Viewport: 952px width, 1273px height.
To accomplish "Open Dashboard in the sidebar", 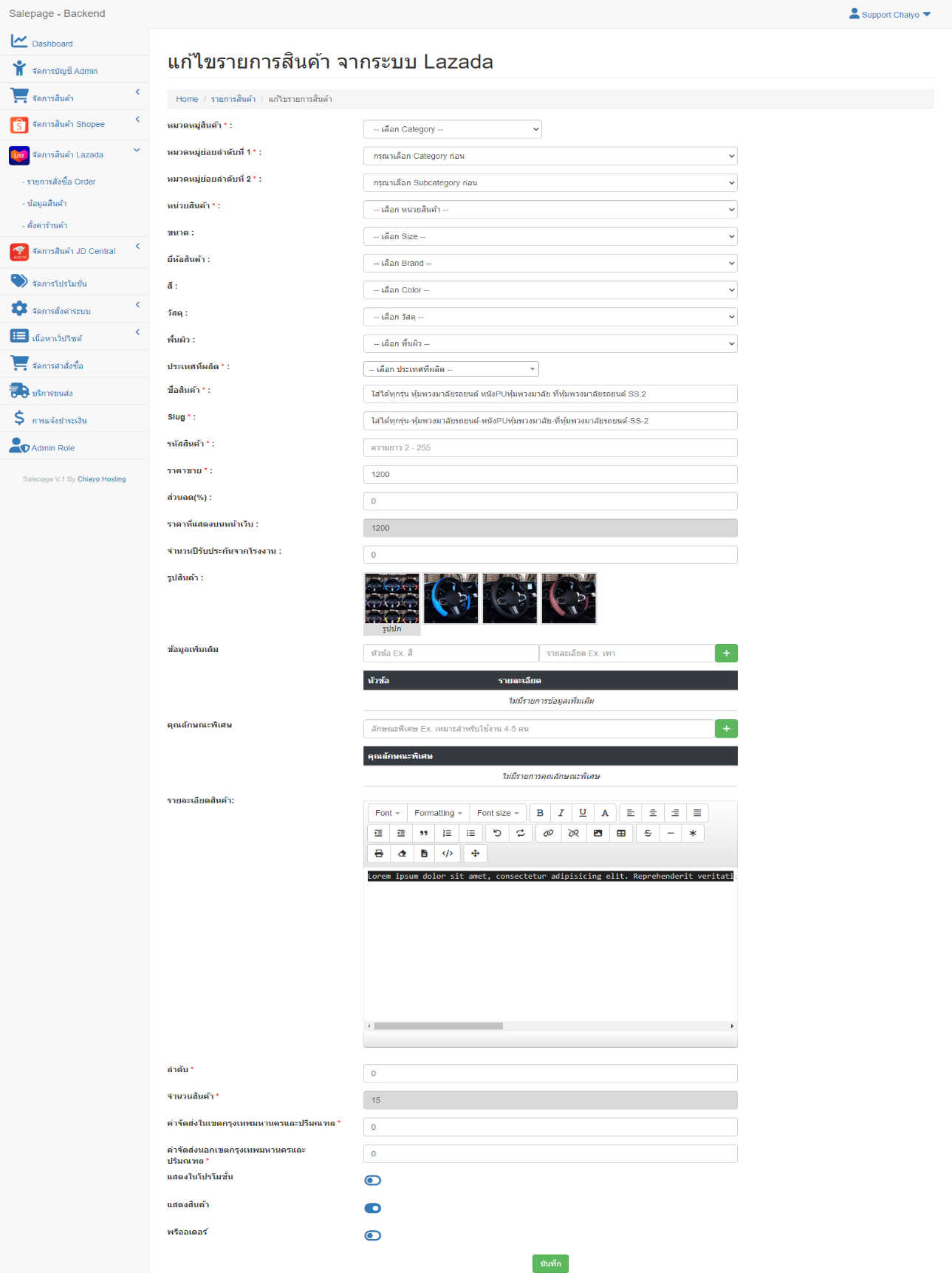I will [x=52, y=44].
